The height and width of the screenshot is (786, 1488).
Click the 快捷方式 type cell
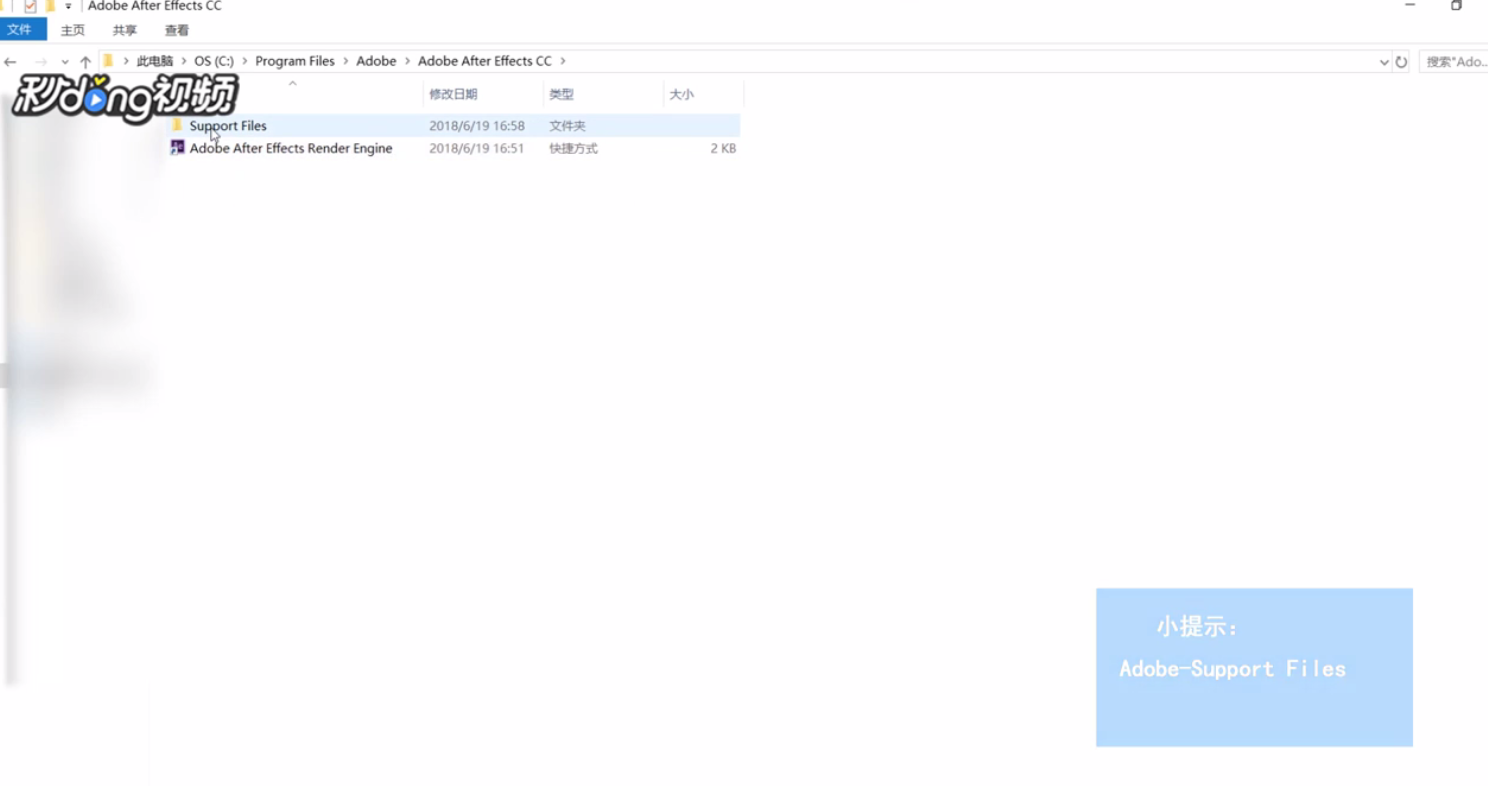click(x=573, y=148)
